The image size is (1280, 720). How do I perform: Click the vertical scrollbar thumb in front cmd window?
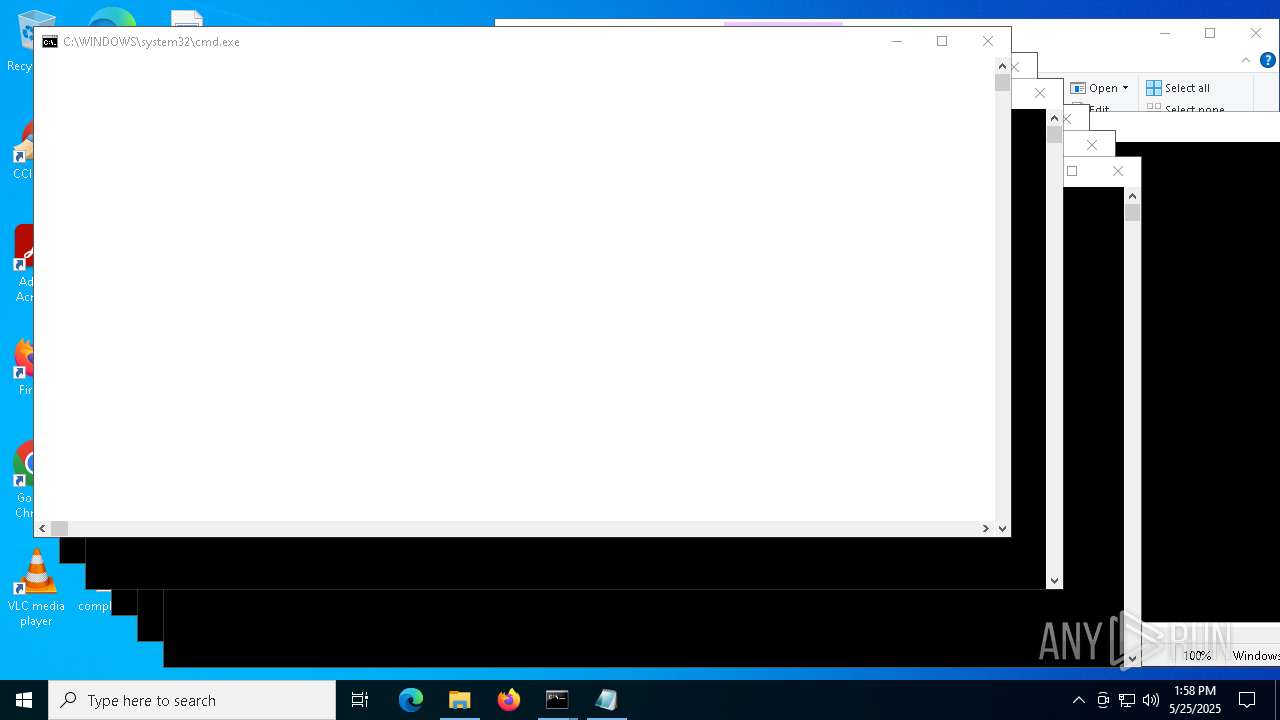click(x=1002, y=83)
